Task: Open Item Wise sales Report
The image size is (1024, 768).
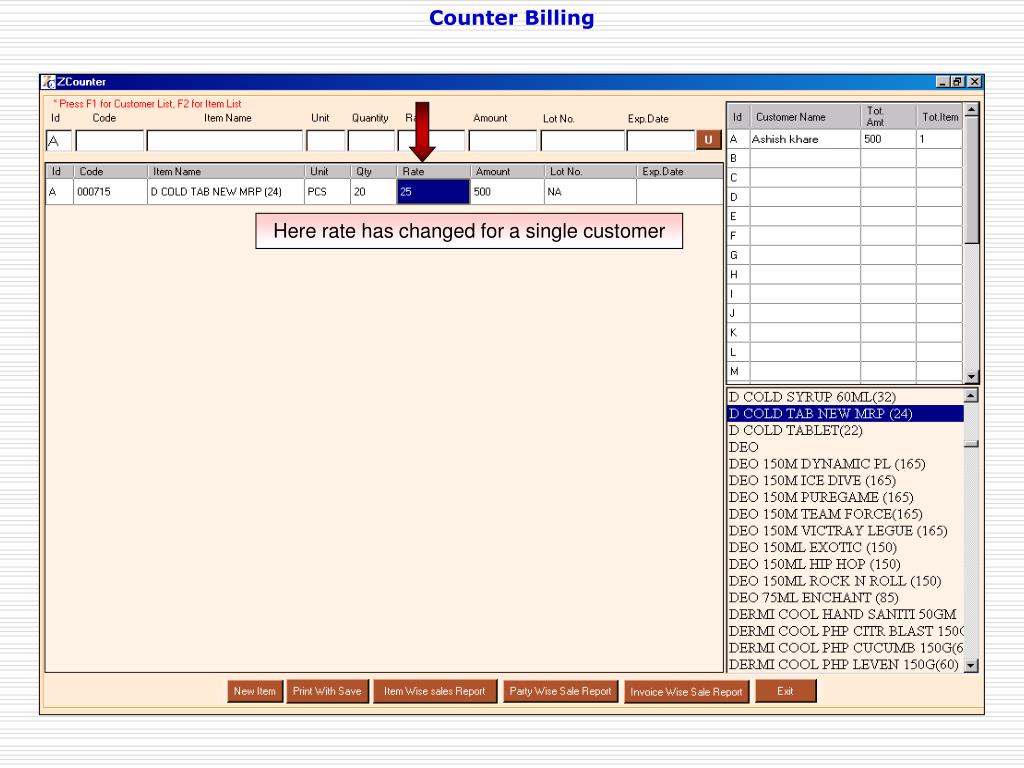Action: pos(435,691)
